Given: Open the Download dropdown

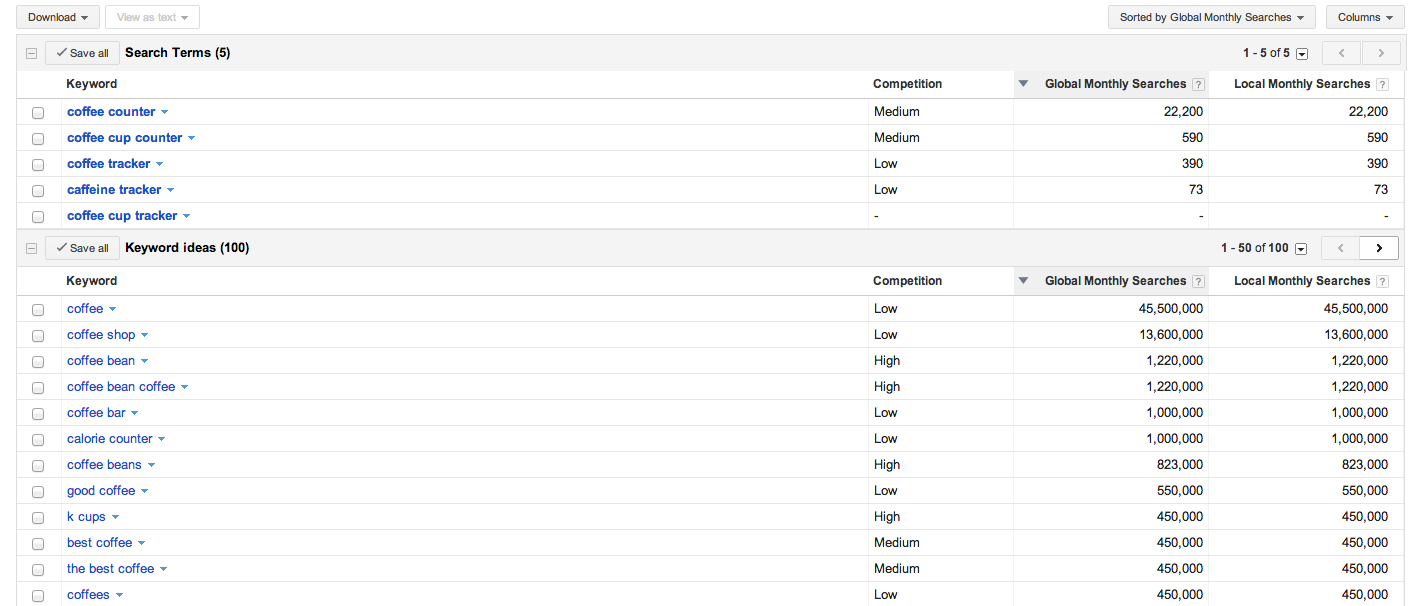Looking at the screenshot, I should pyautogui.click(x=58, y=17).
